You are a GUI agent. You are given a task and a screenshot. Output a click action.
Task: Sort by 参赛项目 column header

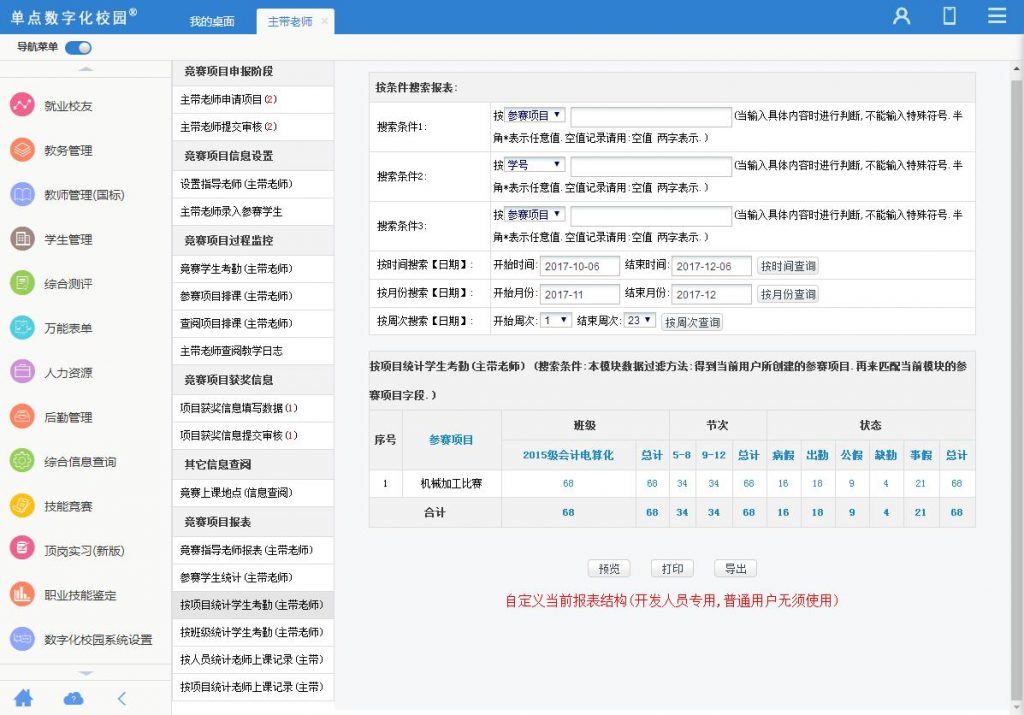tap(451, 439)
